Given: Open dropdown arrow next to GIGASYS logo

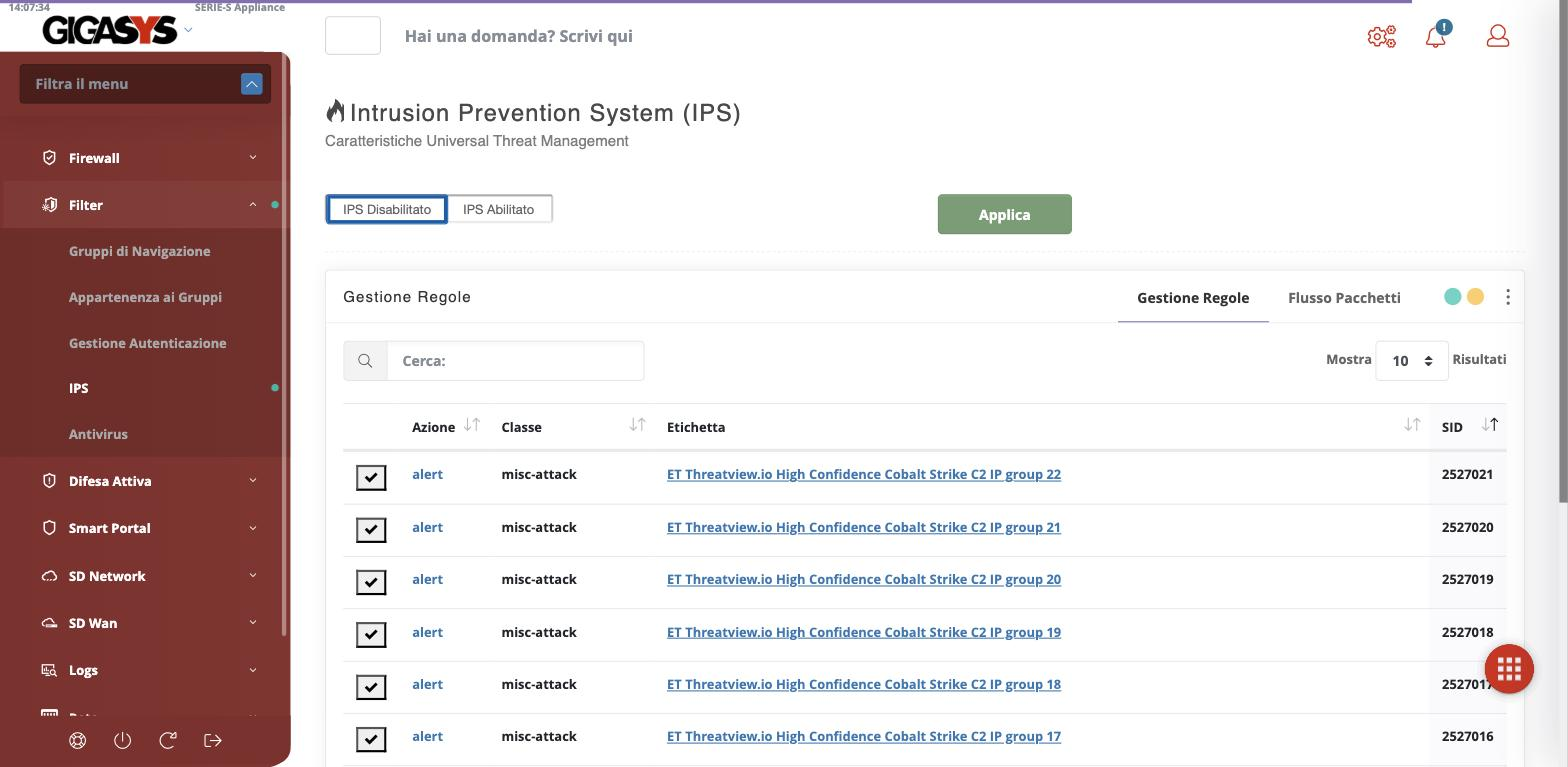Looking at the screenshot, I should pos(188,30).
